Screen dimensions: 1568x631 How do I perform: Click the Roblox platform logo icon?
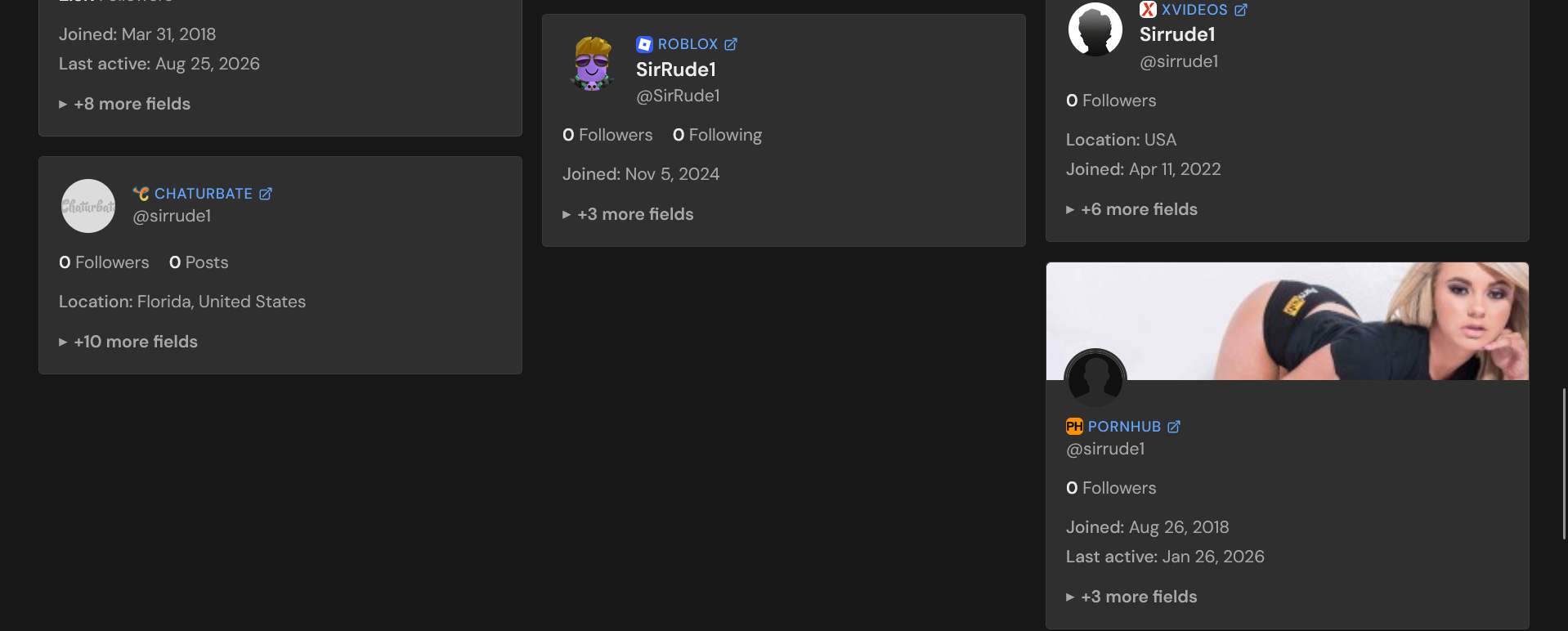point(644,44)
